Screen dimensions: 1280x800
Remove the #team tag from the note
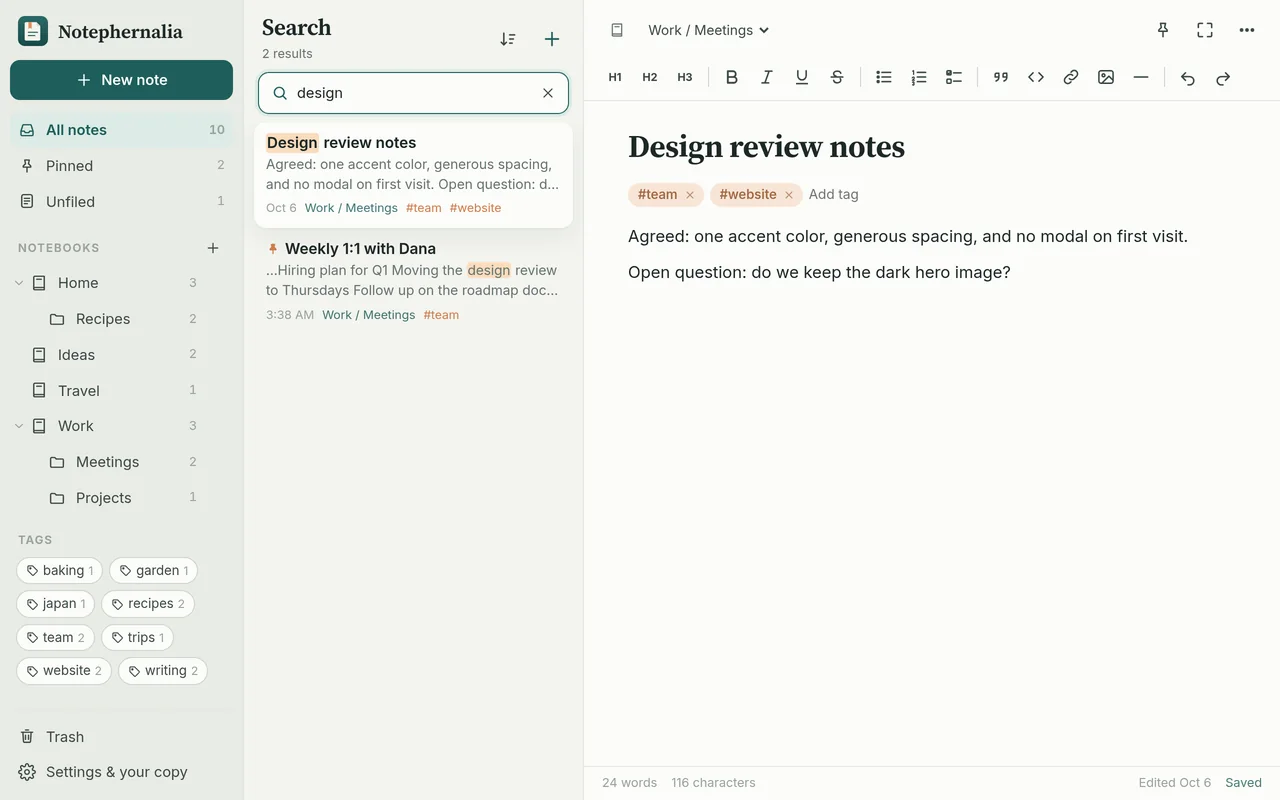point(690,195)
